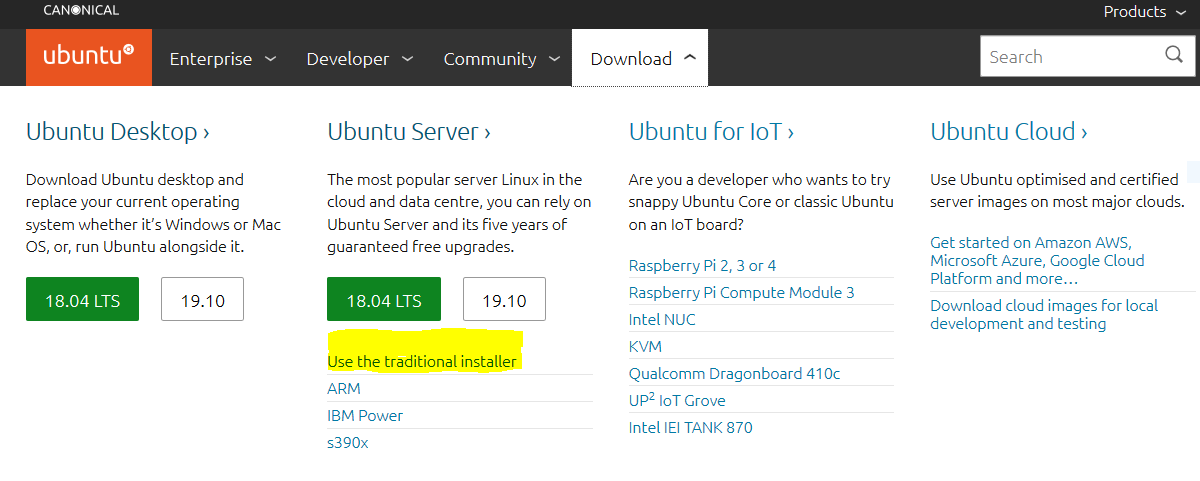Download Ubuntu Server 18.04 LTS

click(x=384, y=300)
